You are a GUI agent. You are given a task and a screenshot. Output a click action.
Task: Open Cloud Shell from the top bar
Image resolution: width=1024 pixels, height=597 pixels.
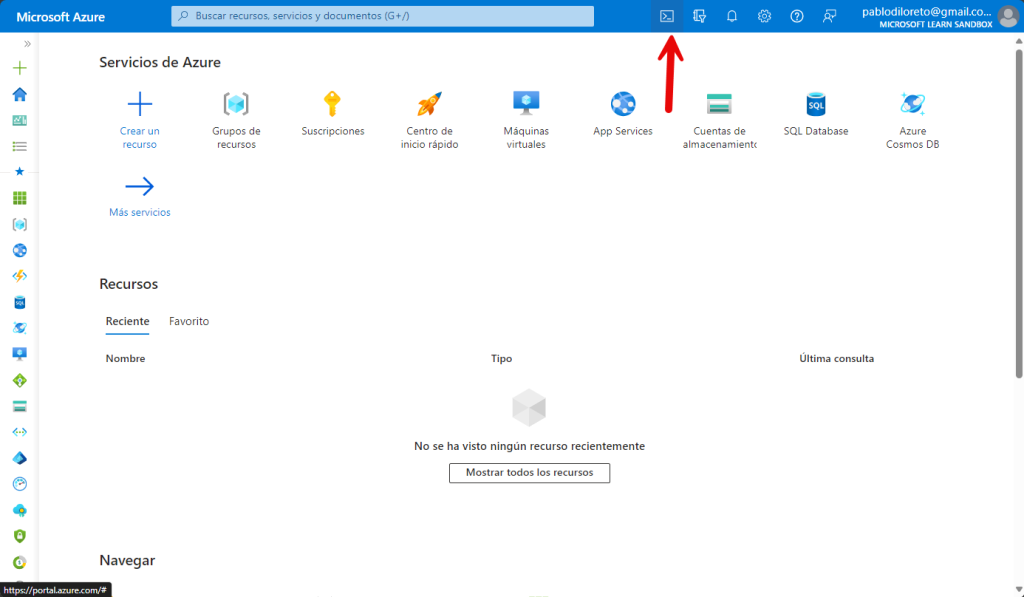(667, 16)
